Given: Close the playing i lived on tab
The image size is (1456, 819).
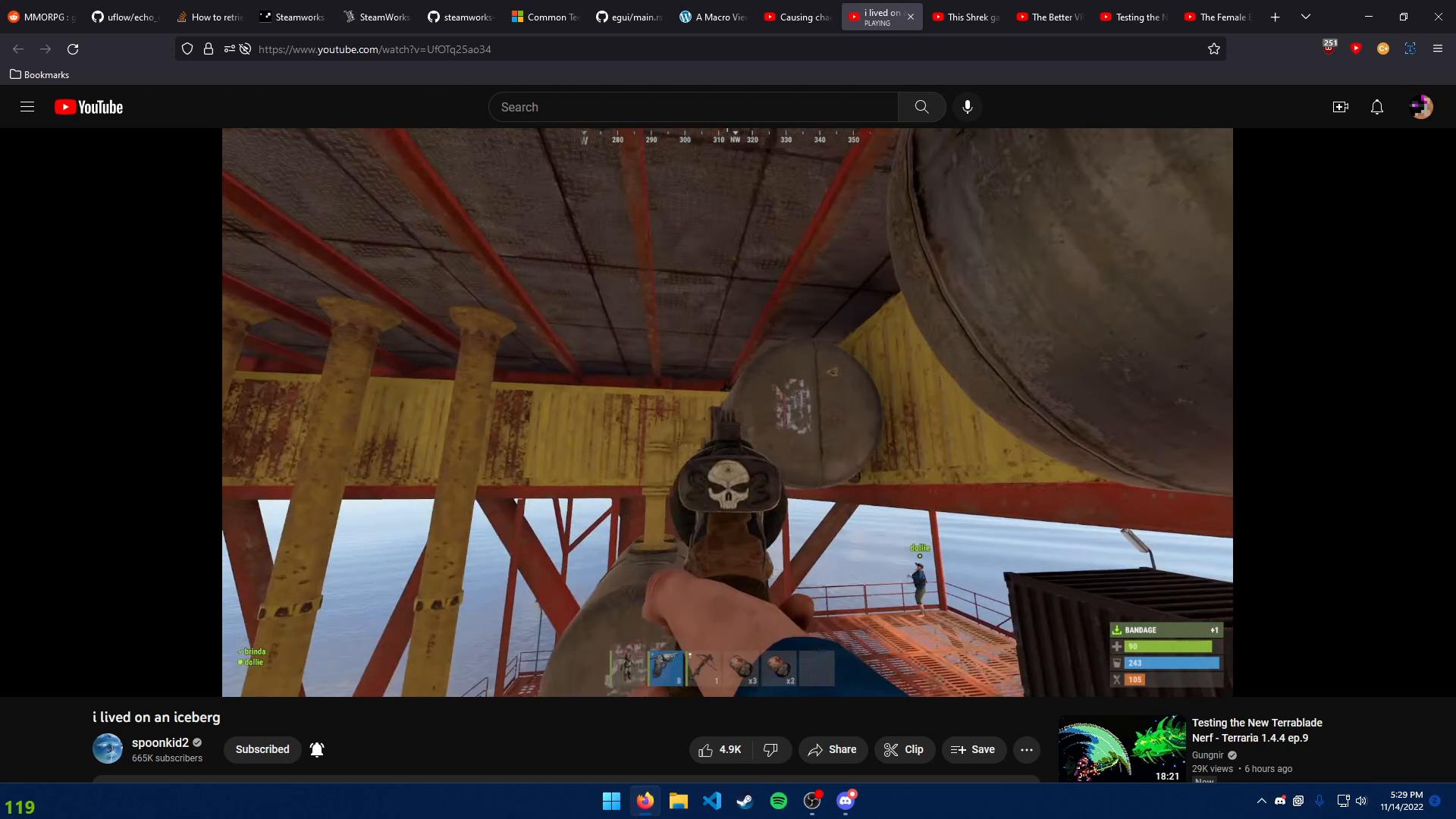Looking at the screenshot, I should pyautogui.click(x=911, y=17).
